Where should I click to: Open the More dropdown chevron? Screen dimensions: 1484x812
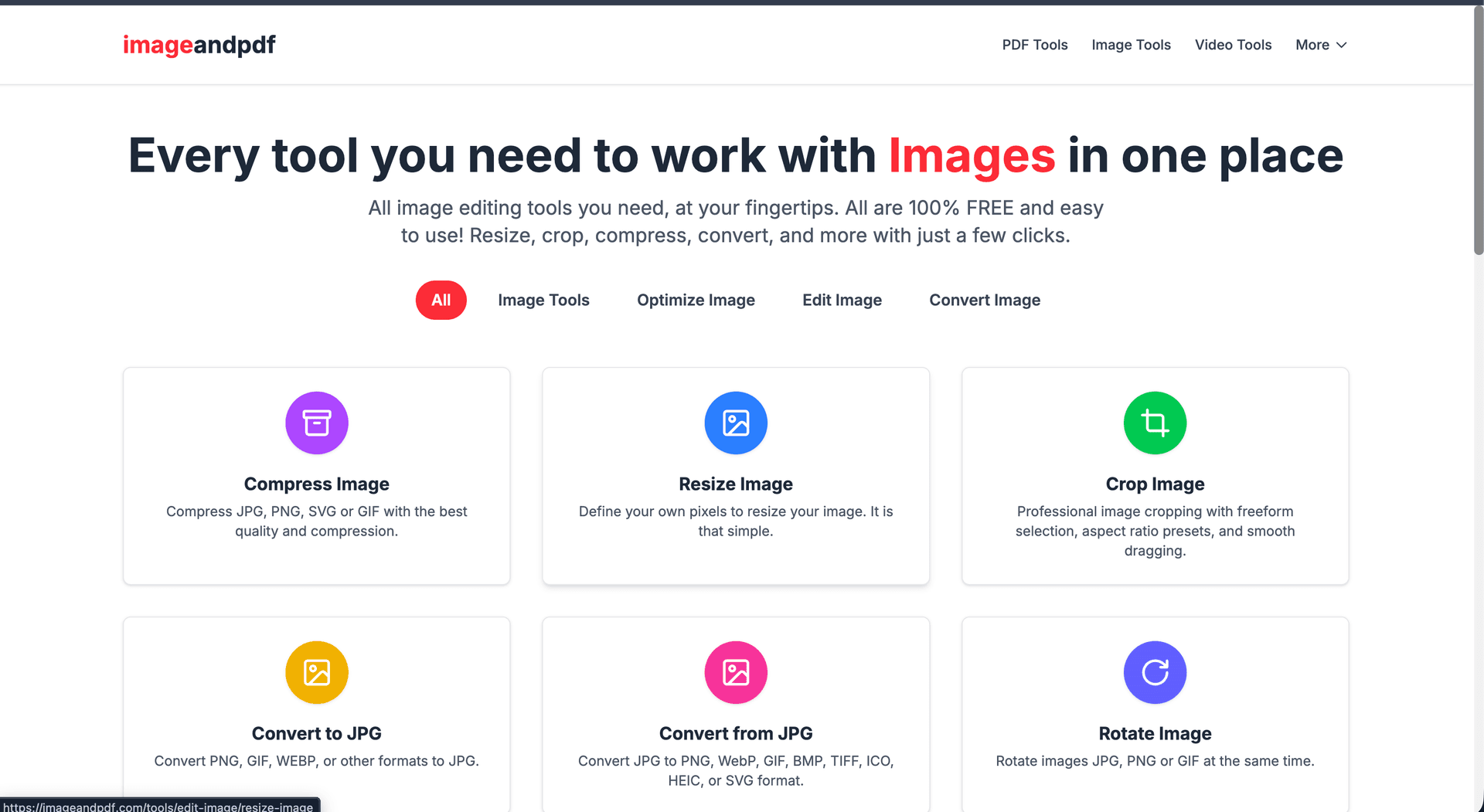(x=1342, y=46)
